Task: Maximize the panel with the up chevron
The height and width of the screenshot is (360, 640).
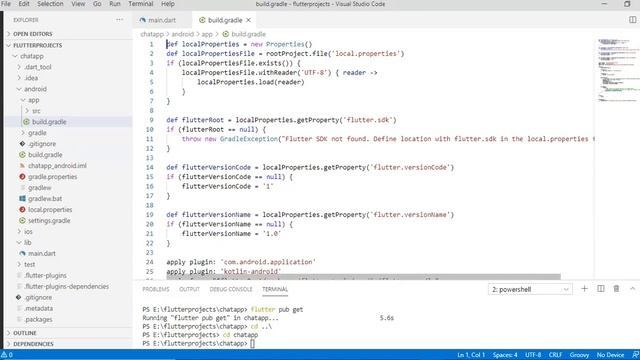Action: pos(632,289)
